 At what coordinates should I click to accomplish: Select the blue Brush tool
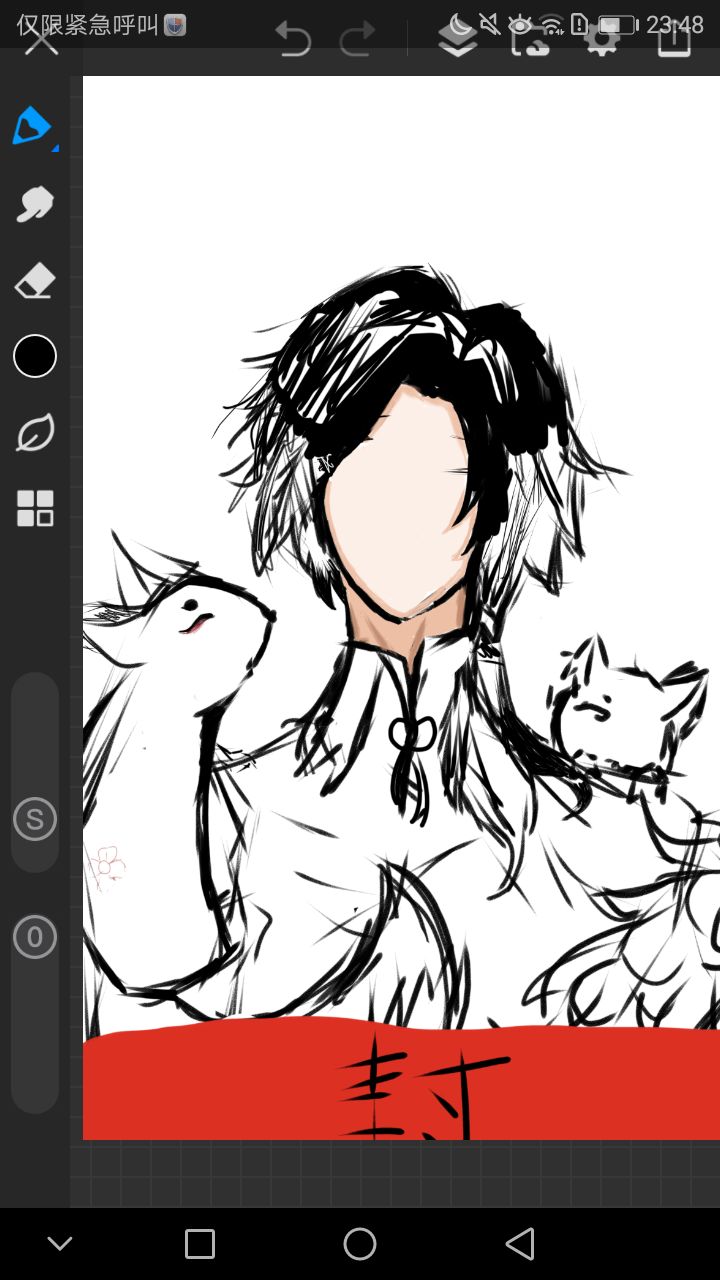(32, 126)
